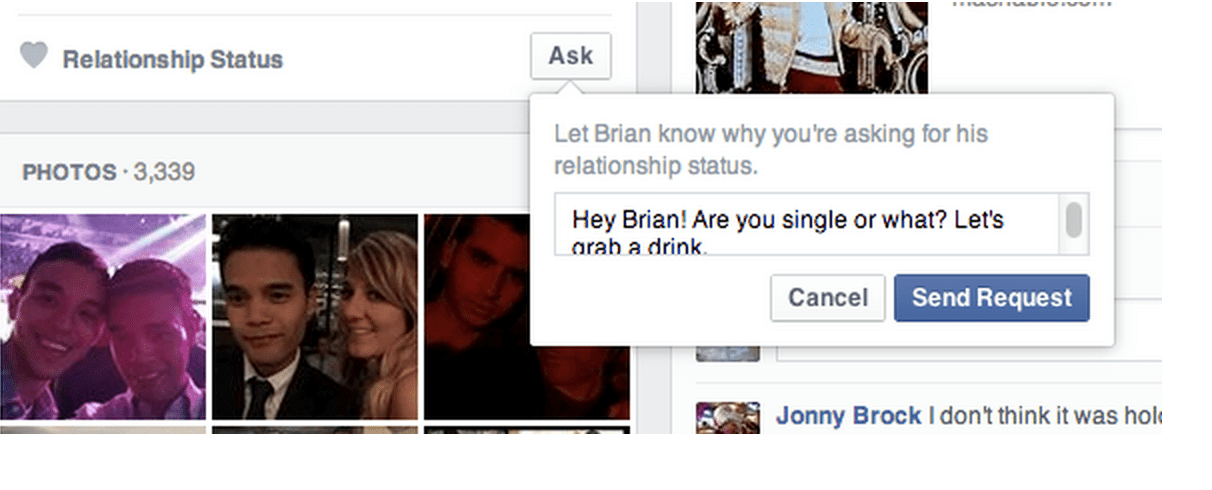This screenshot has width=1212, height=490.
Task: Open the partially visible photo below purple selfie
Action: coord(102,430)
